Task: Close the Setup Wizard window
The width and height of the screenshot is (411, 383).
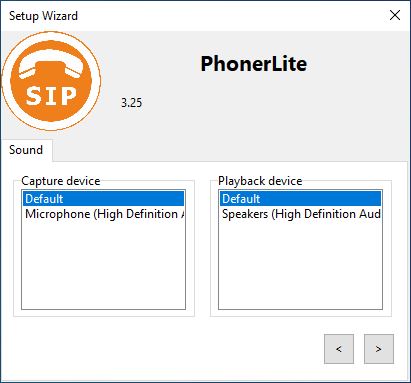Action: click(x=395, y=15)
